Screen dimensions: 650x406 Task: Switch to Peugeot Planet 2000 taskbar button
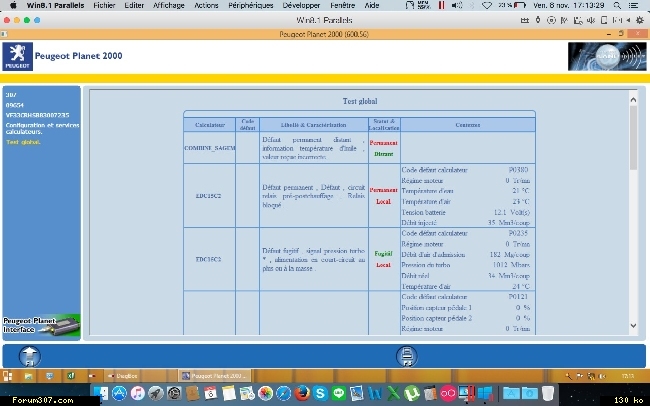tap(213, 375)
